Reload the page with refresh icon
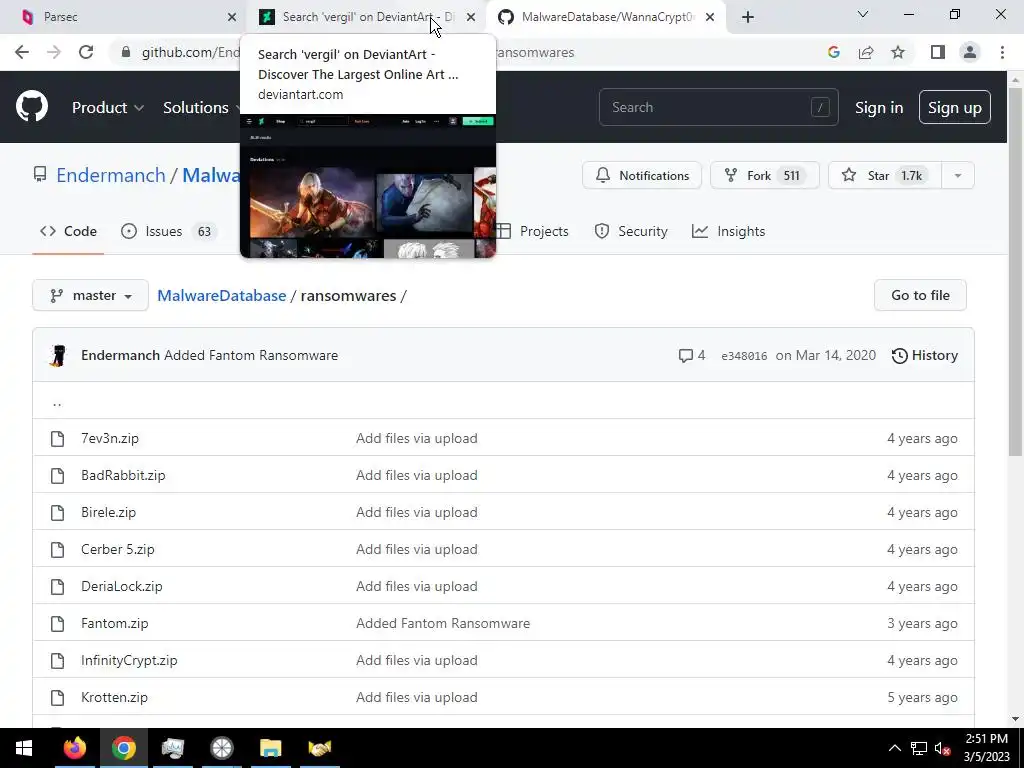 [86, 52]
